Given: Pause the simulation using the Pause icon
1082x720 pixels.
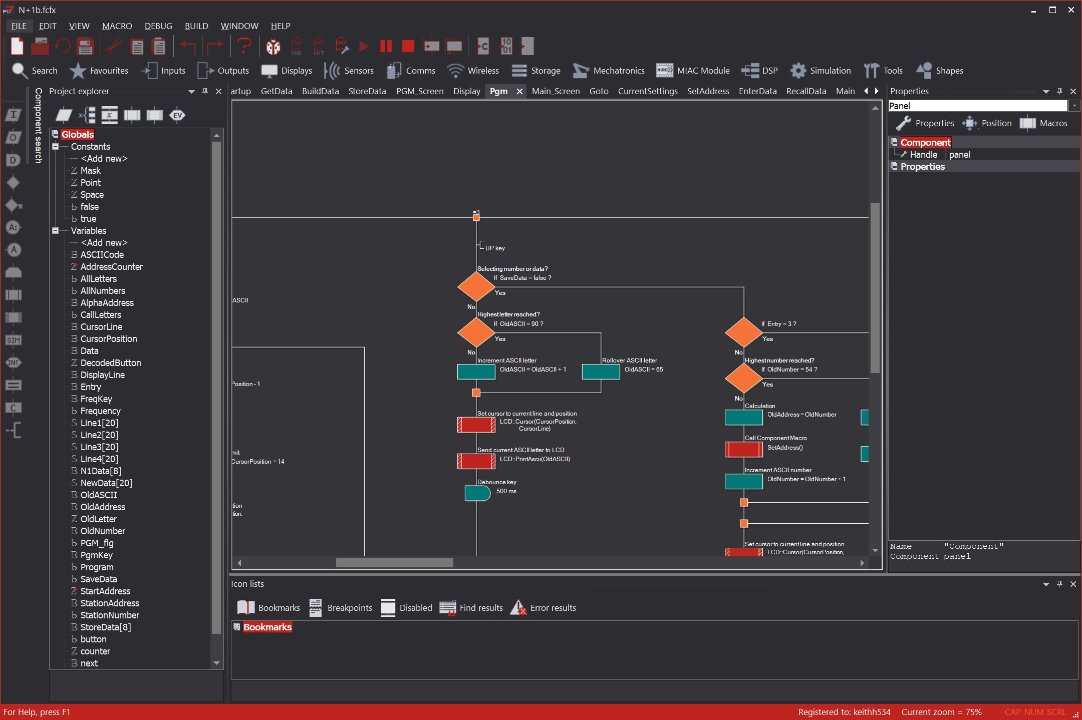Looking at the screenshot, I should 386,46.
